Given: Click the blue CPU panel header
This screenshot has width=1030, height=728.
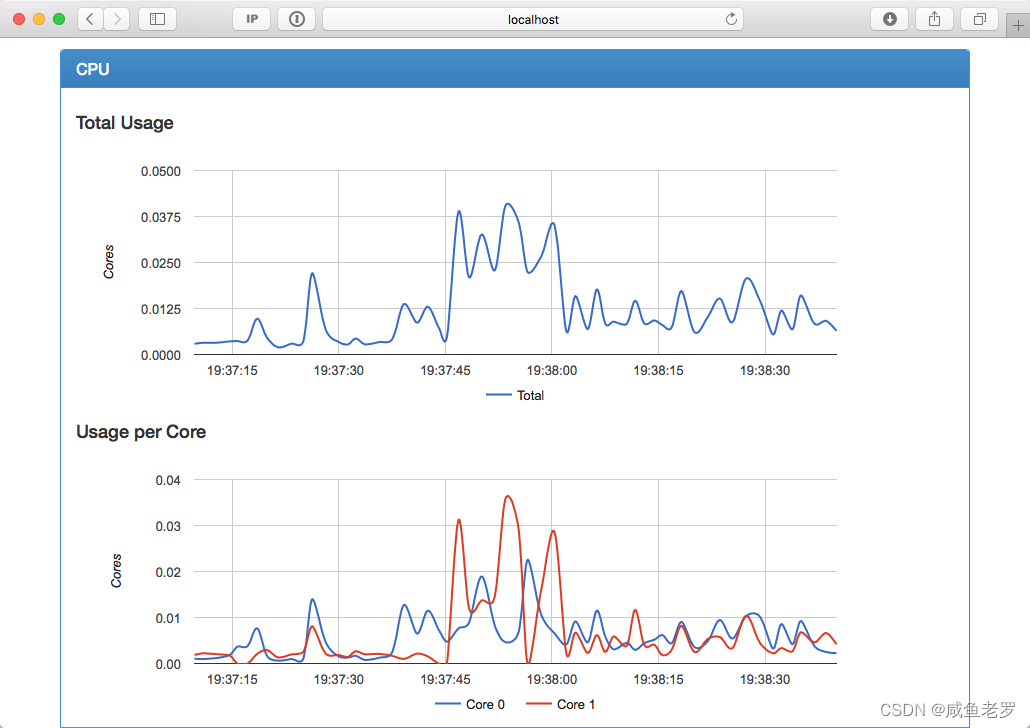Looking at the screenshot, I should pyautogui.click(x=515, y=68).
